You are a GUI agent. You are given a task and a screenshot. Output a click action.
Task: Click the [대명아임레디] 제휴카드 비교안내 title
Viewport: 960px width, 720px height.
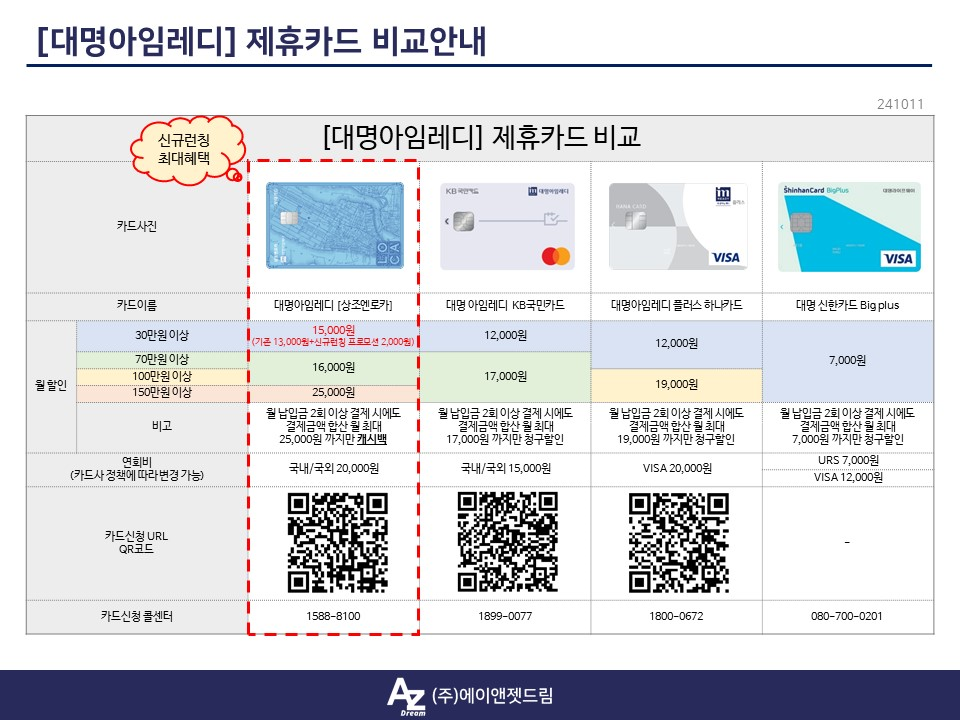pyautogui.click(x=261, y=42)
